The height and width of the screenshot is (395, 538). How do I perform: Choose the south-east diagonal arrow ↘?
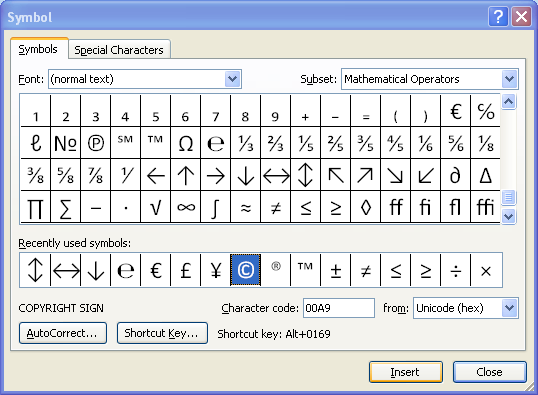click(396, 175)
